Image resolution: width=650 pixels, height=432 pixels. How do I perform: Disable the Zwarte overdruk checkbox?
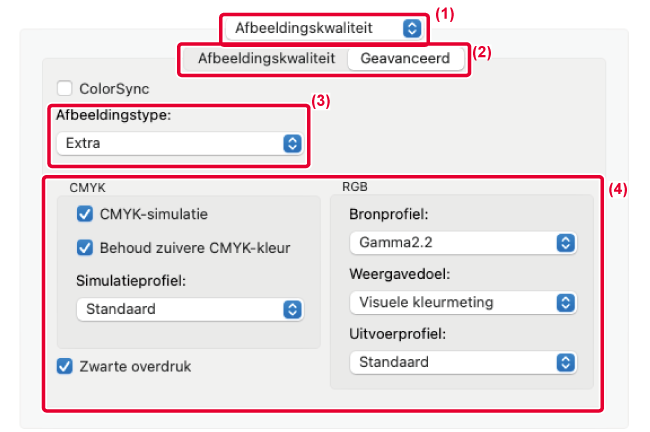(x=65, y=366)
